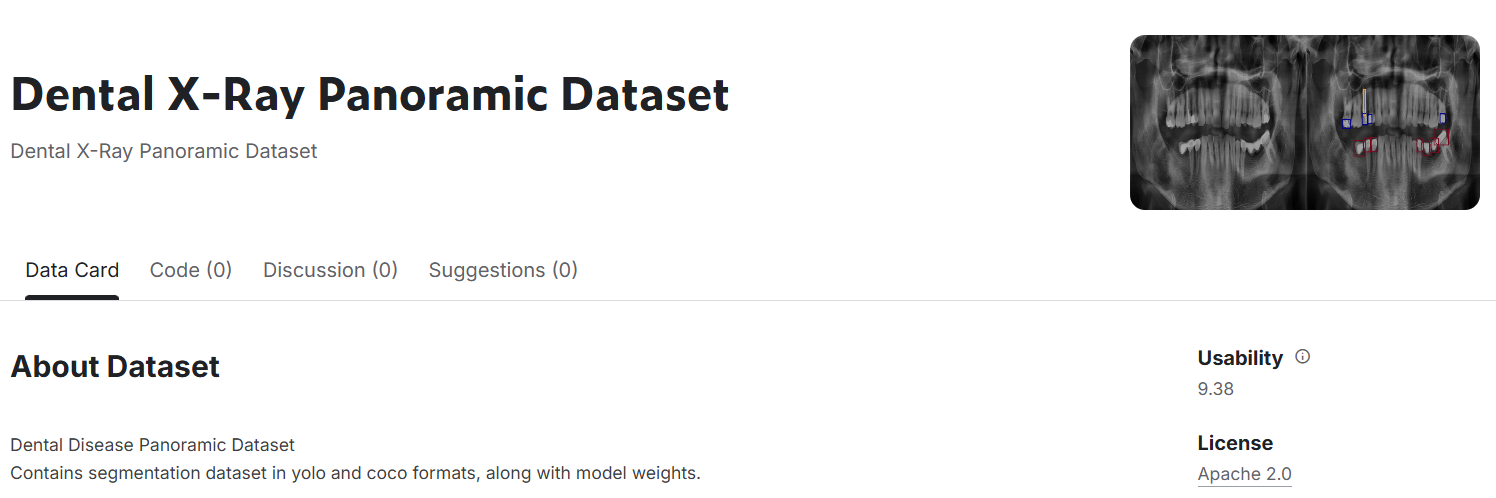This screenshot has width=1496, height=498.
Task: Select the Suggestions (0) tab
Action: pyautogui.click(x=503, y=270)
